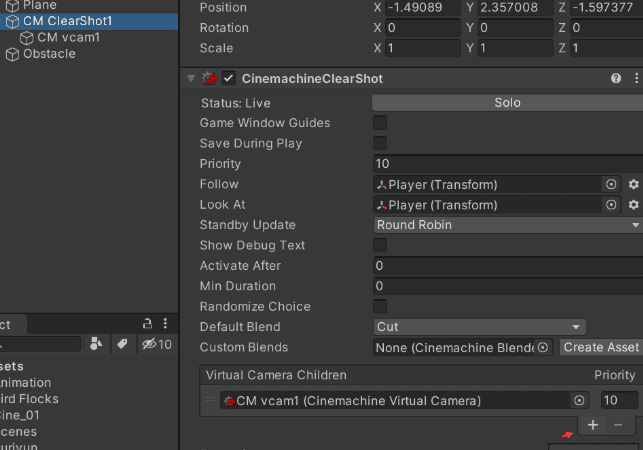This screenshot has height=450, width=643.
Task: Search by label in Project panel
Action: pyautogui.click(x=122, y=344)
